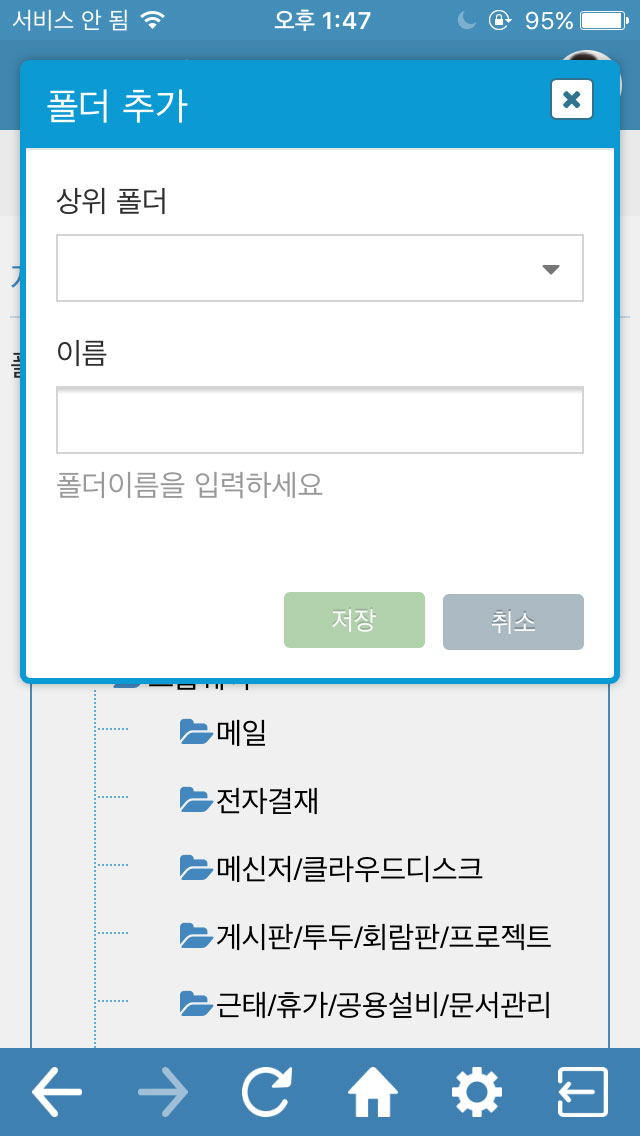Click the 저장 button
640x1136 pixels.
coord(354,620)
